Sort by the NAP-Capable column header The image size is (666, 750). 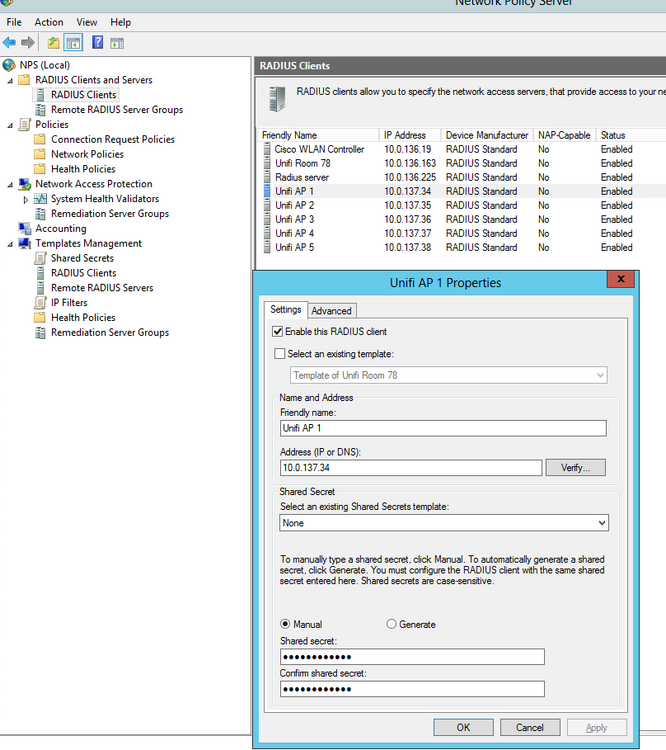point(565,135)
